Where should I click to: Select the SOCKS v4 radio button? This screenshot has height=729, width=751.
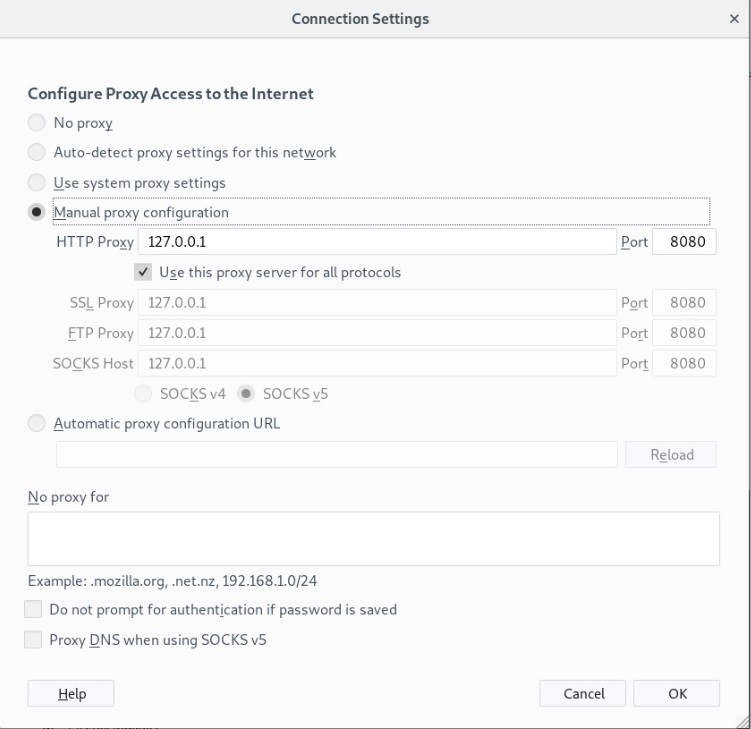[x=143, y=394]
